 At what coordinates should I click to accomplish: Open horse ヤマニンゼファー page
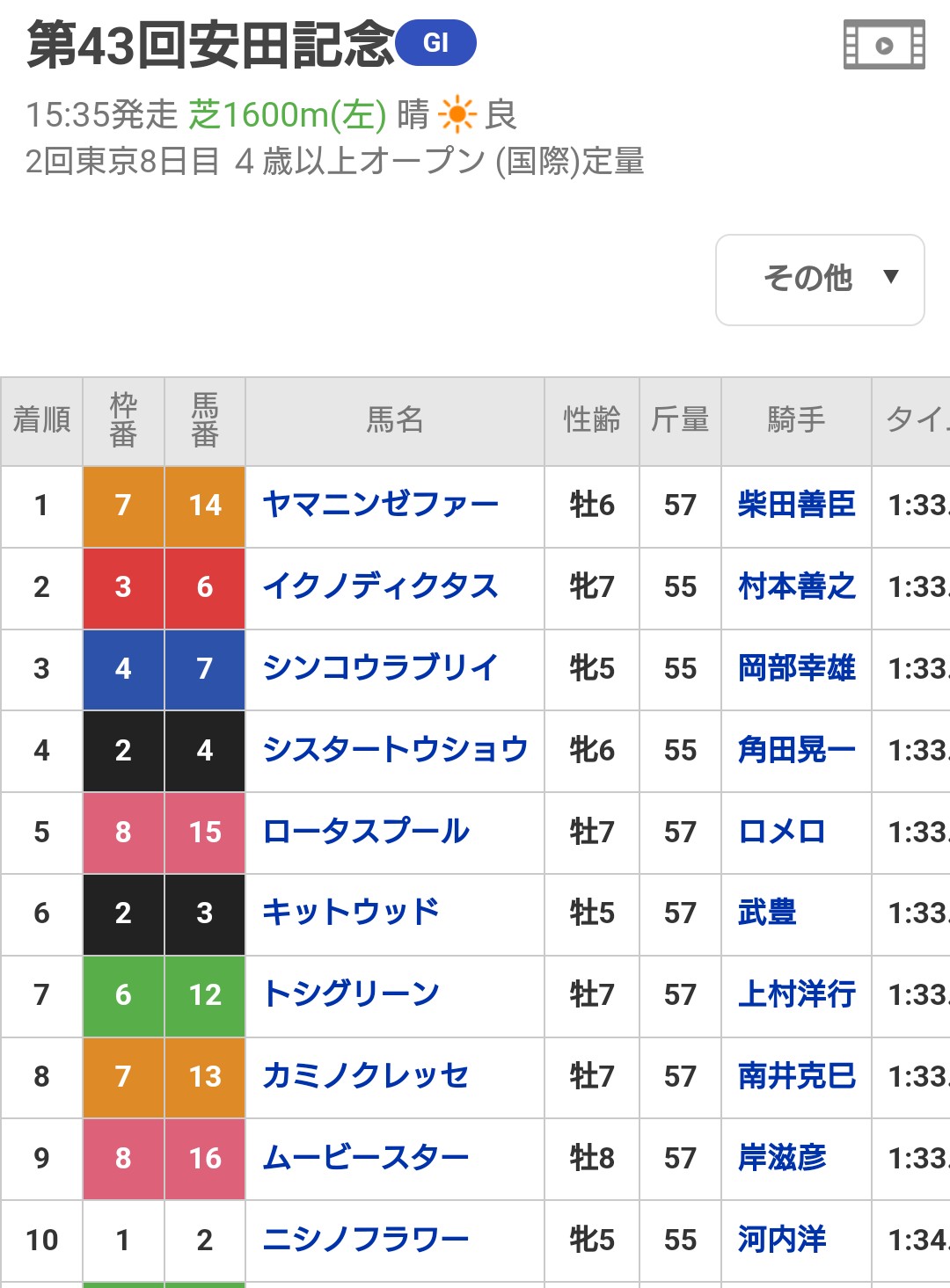pyautogui.click(x=380, y=505)
